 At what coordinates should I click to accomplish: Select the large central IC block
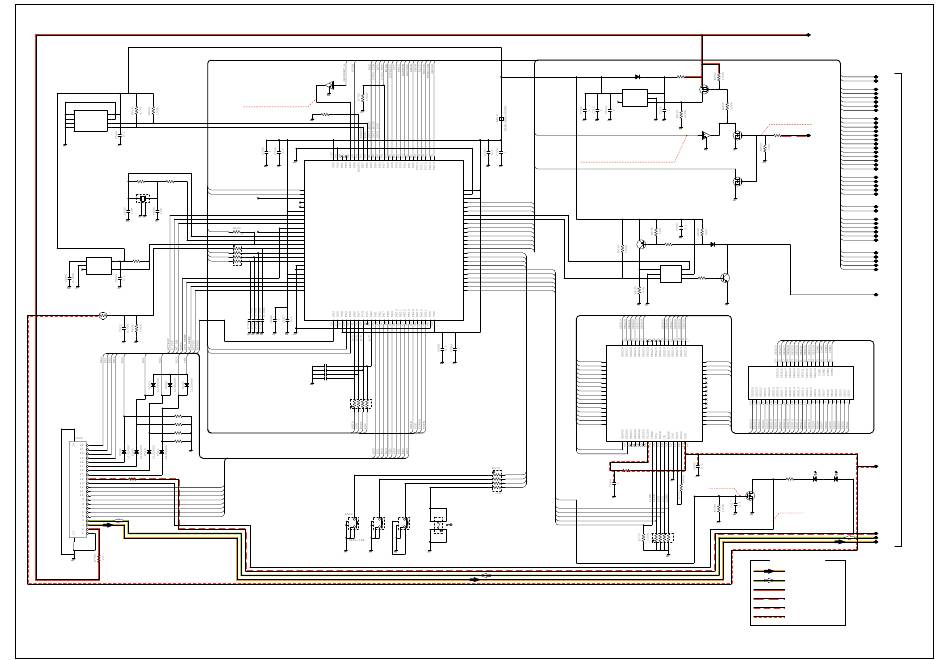coord(384,240)
